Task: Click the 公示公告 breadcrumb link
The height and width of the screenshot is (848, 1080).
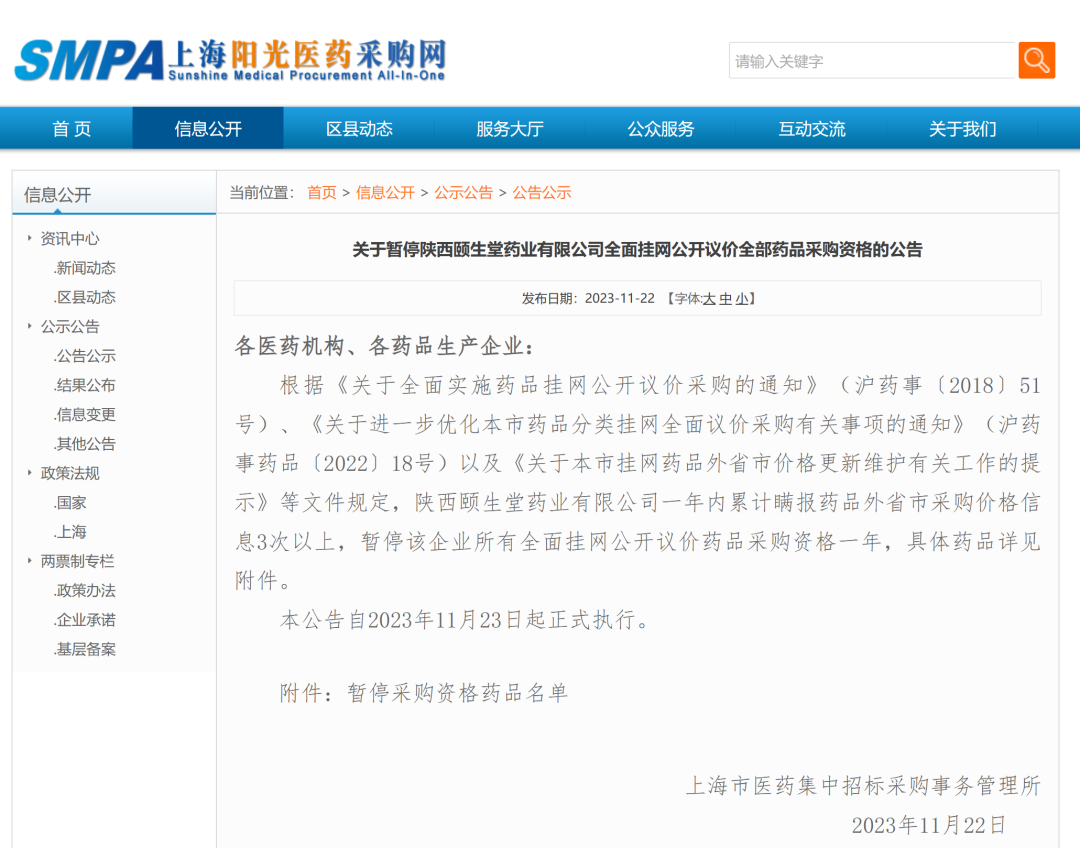Action: 464,193
